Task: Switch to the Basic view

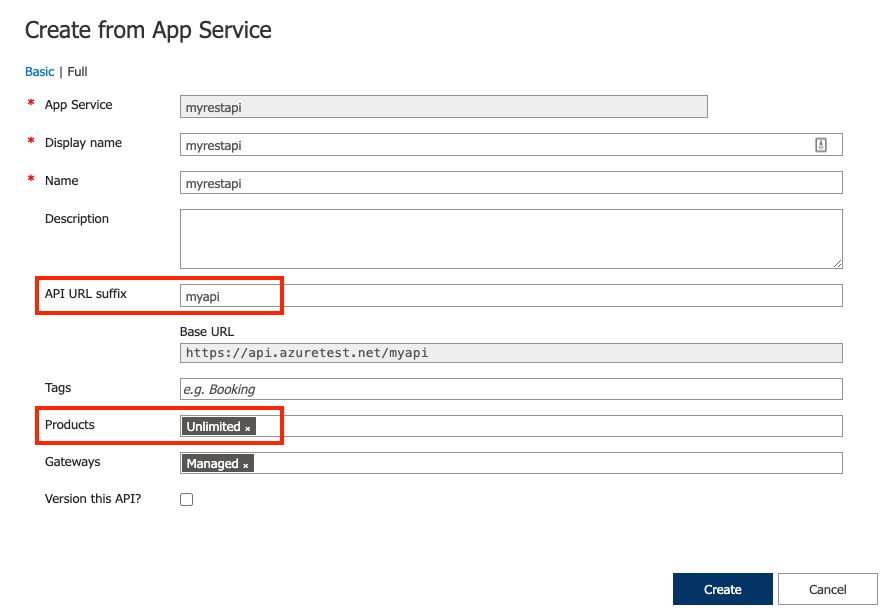Action: coord(40,72)
